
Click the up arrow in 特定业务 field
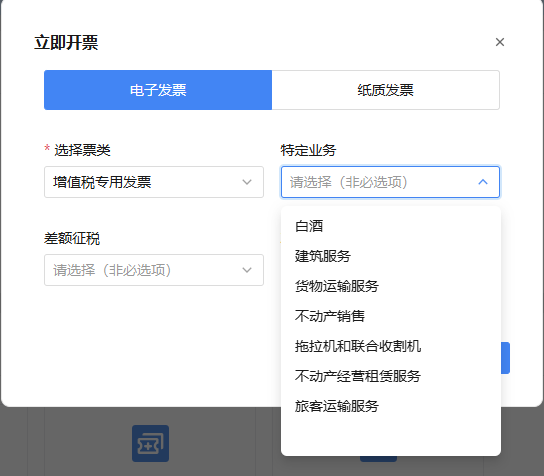483,182
